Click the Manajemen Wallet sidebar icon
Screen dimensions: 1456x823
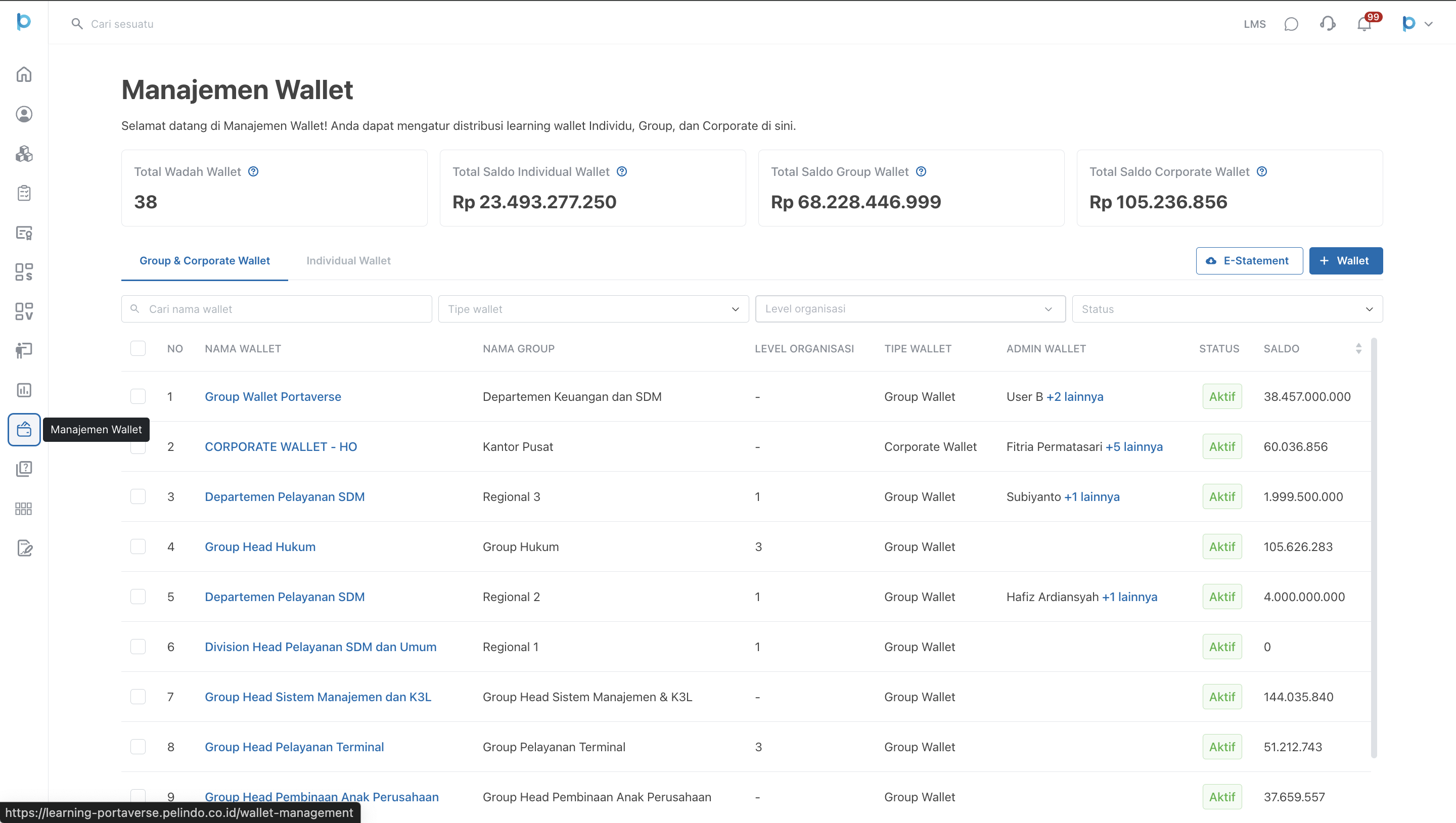pyautogui.click(x=24, y=430)
